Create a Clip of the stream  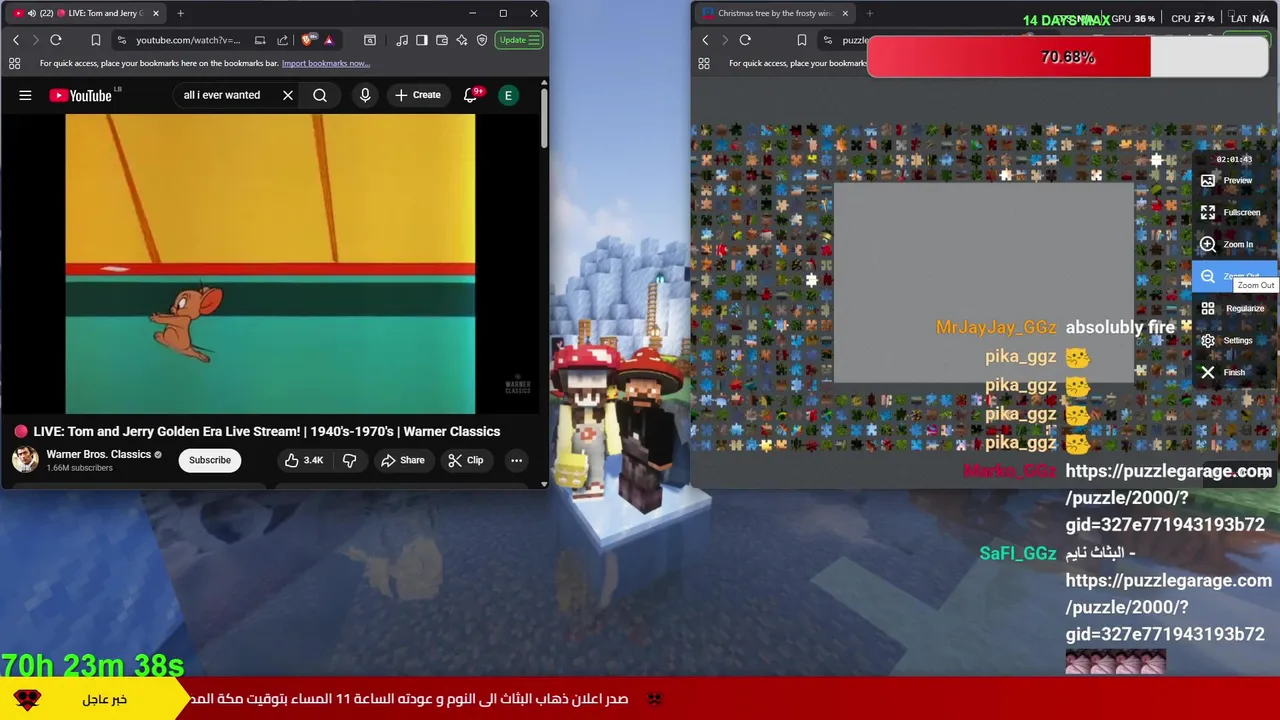[x=466, y=460]
